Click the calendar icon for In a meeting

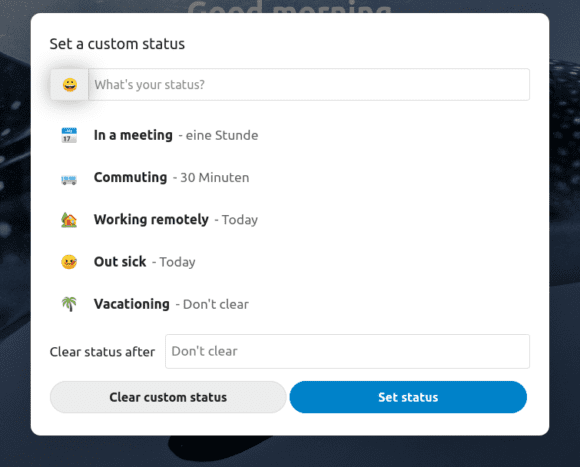[69, 135]
